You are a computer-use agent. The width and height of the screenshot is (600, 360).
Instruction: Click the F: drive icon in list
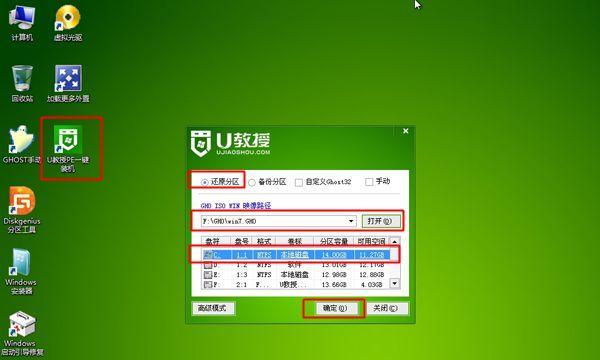click(x=208, y=285)
